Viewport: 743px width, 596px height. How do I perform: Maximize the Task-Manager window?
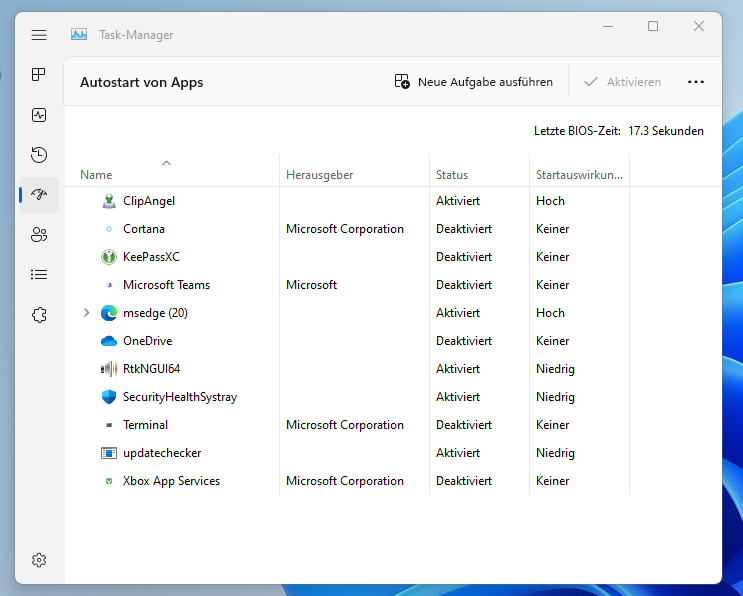[x=653, y=27]
